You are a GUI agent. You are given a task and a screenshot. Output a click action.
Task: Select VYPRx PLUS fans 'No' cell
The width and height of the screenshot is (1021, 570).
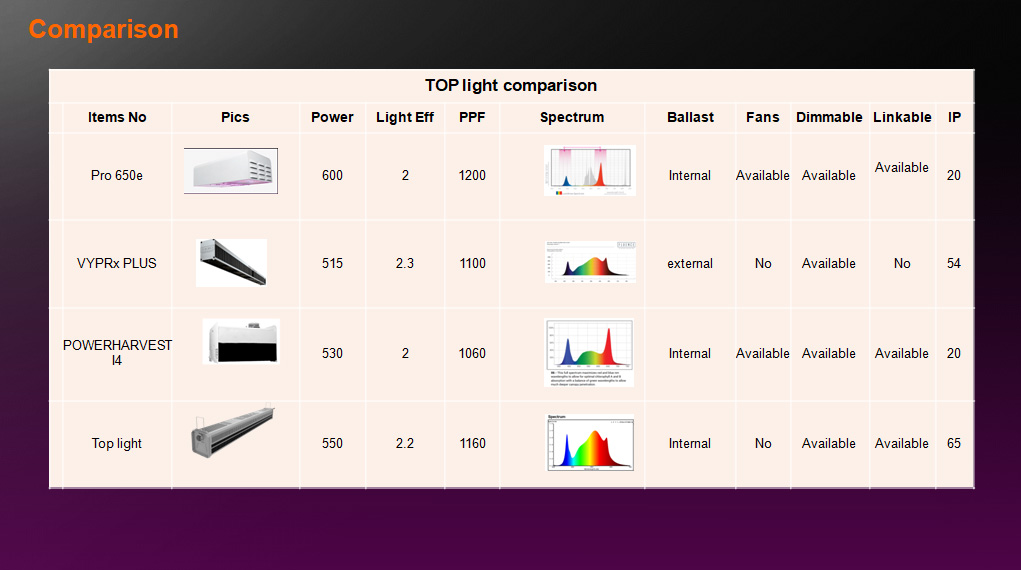coord(763,263)
